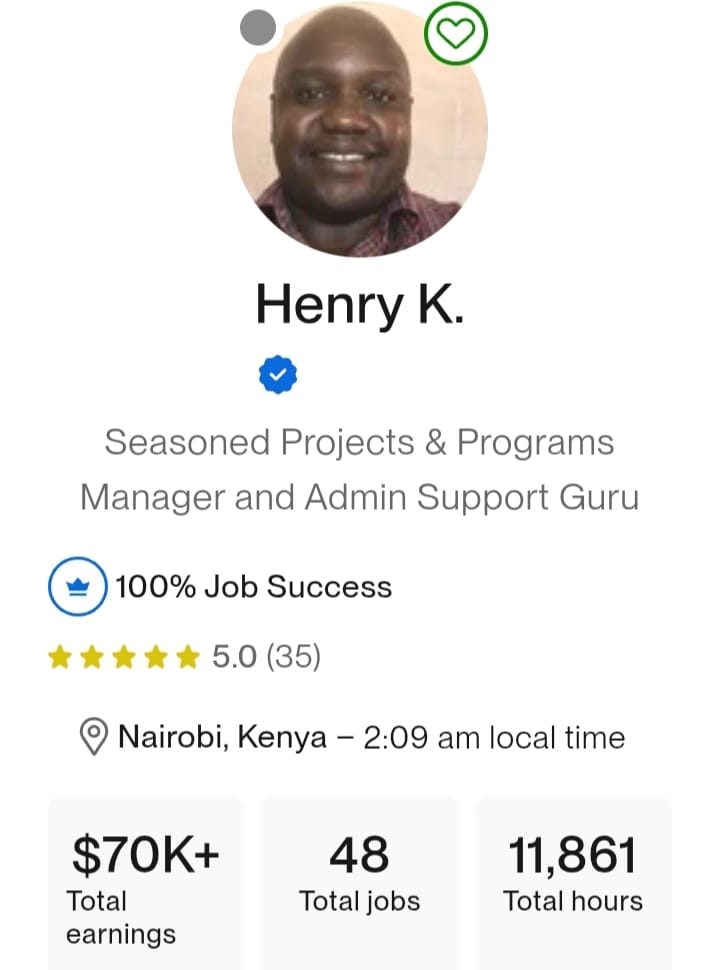Click the blue verified badge icon

[278, 375]
